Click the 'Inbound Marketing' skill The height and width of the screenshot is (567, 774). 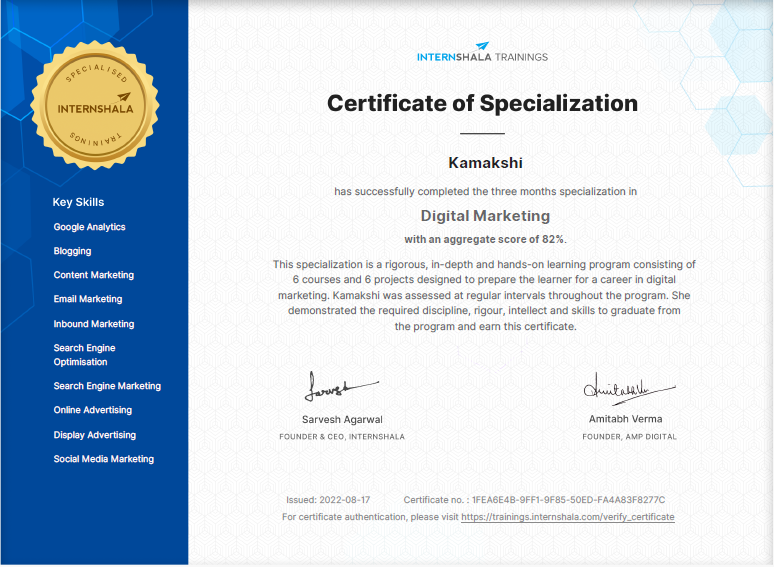pyautogui.click(x=94, y=324)
